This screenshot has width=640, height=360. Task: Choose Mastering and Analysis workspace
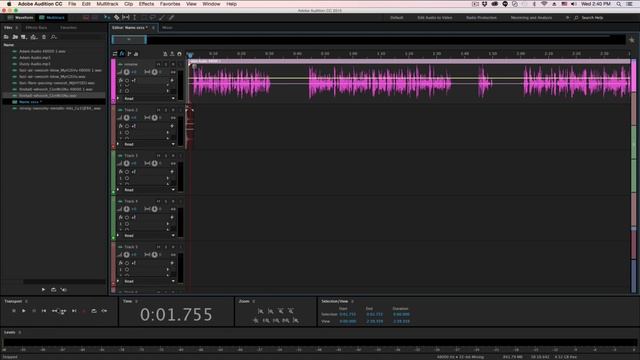[x=531, y=18]
